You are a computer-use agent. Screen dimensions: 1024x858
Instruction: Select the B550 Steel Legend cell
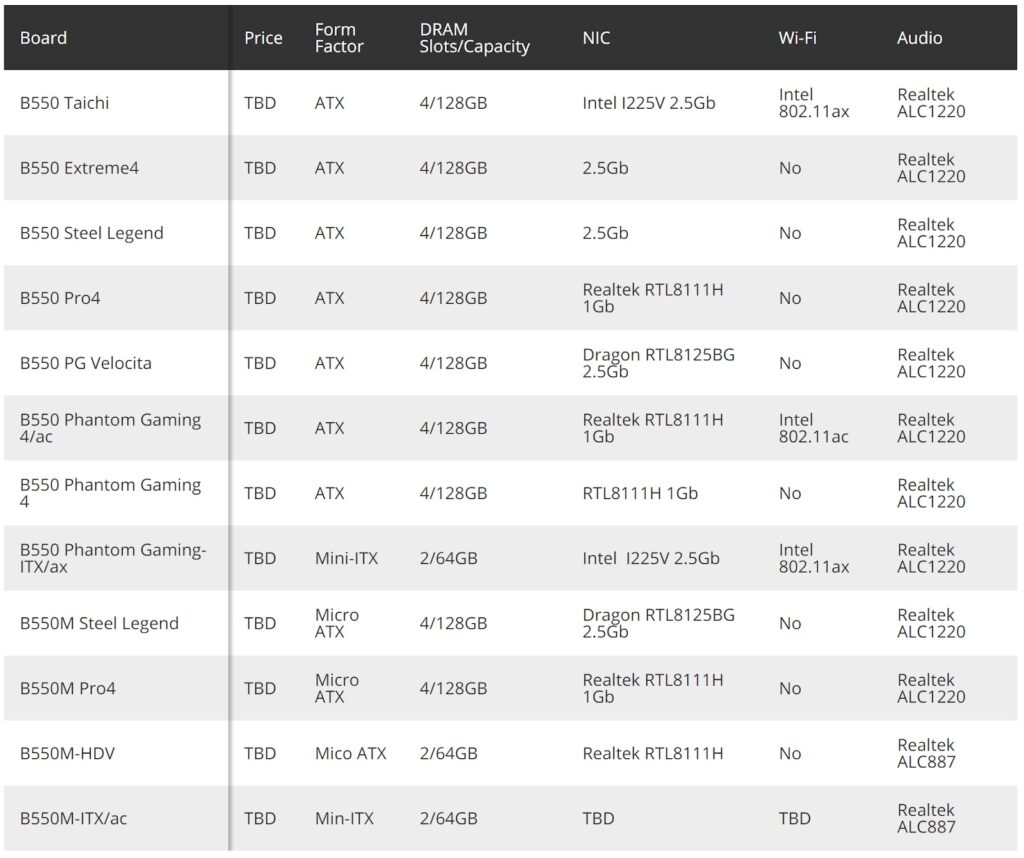[92, 233]
